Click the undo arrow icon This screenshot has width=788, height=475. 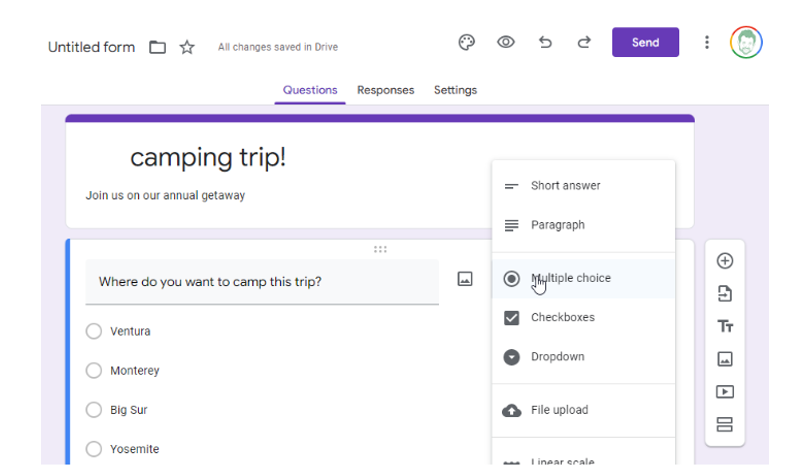545,42
